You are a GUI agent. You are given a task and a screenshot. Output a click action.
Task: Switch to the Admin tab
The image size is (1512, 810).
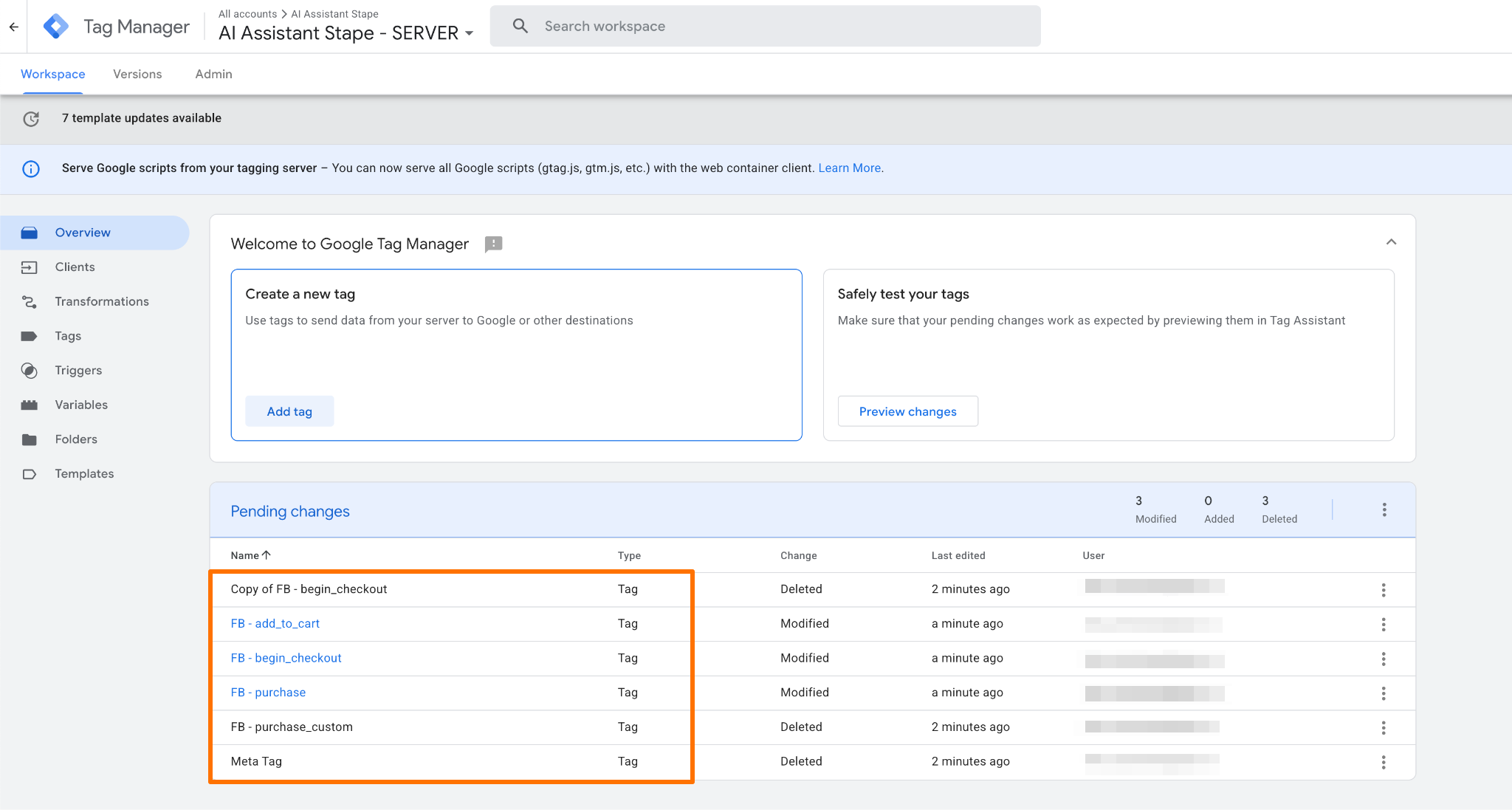click(214, 74)
